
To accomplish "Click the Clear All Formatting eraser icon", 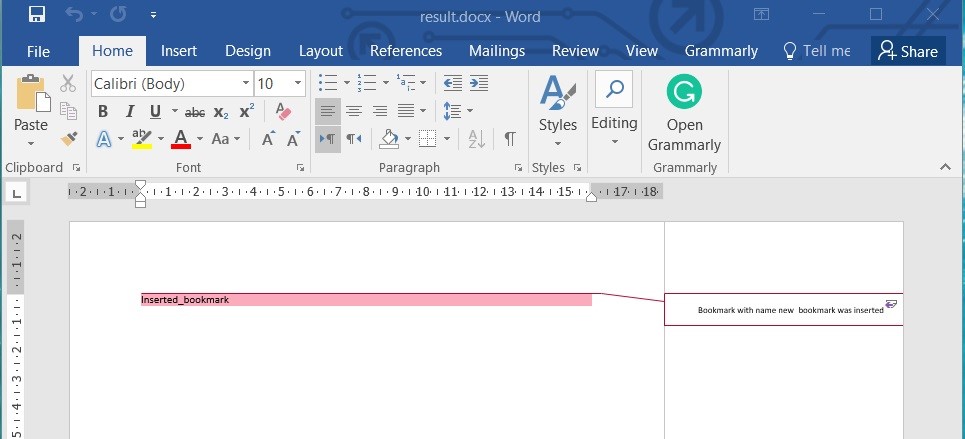I will point(282,112).
